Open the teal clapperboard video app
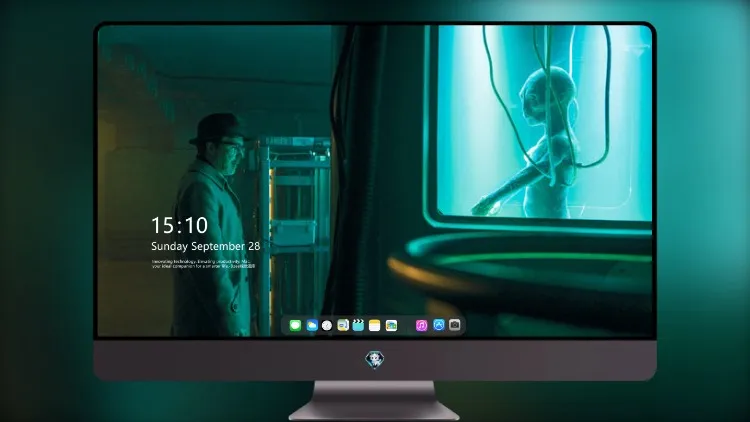The image size is (750, 422). (x=358, y=325)
